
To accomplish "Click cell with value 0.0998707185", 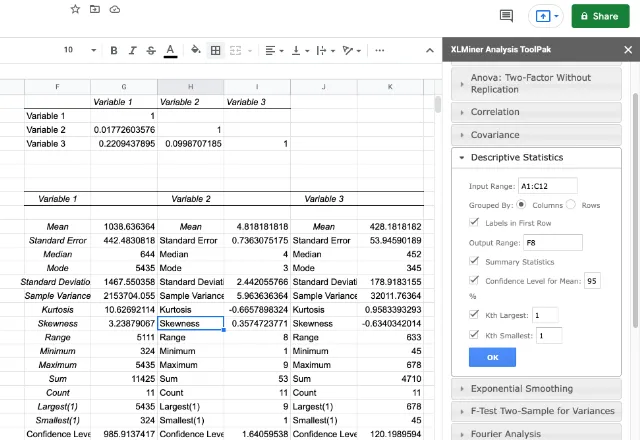I will [x=191, y=144].
